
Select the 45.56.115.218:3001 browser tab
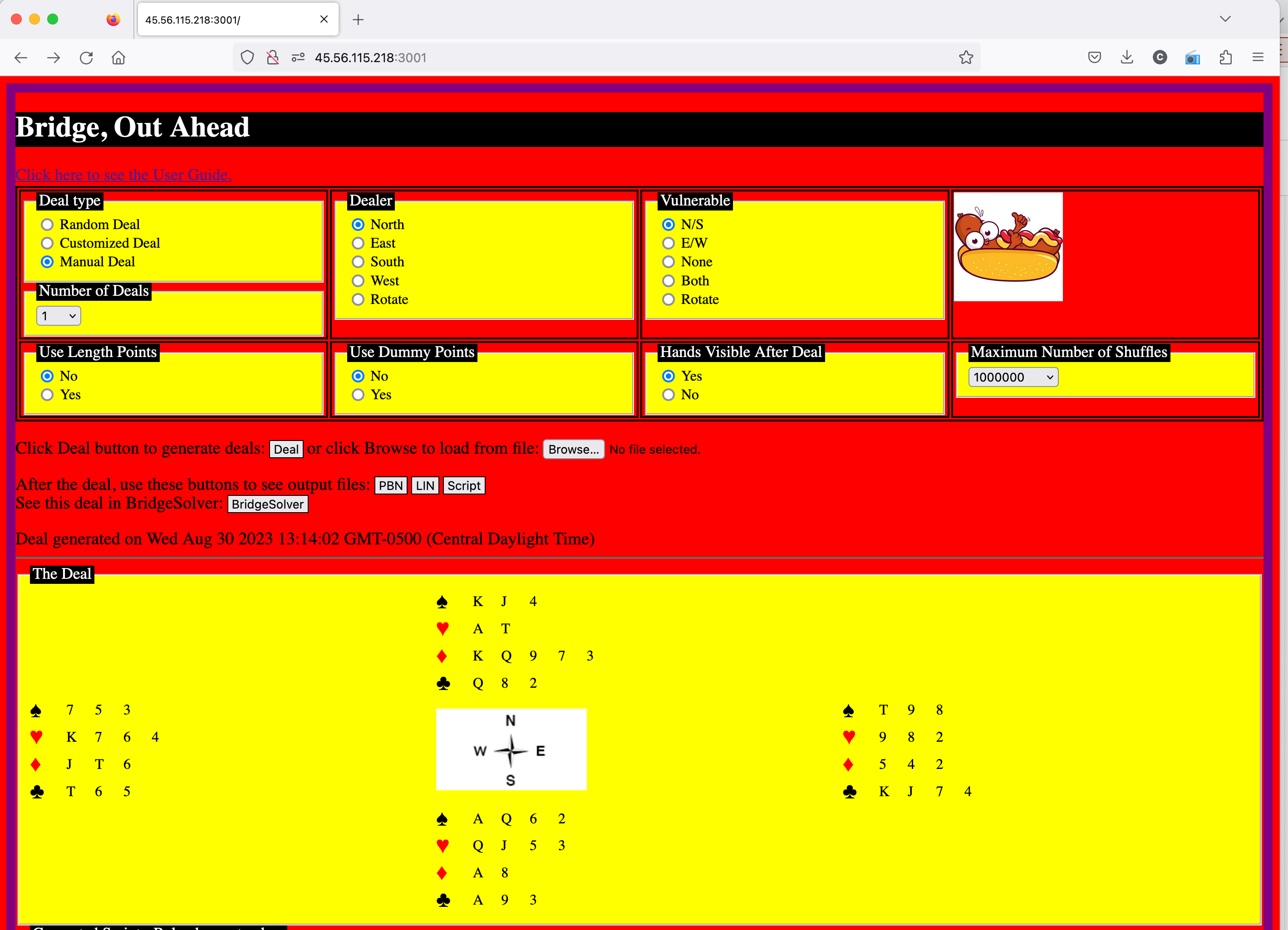[x=227, y=20]
